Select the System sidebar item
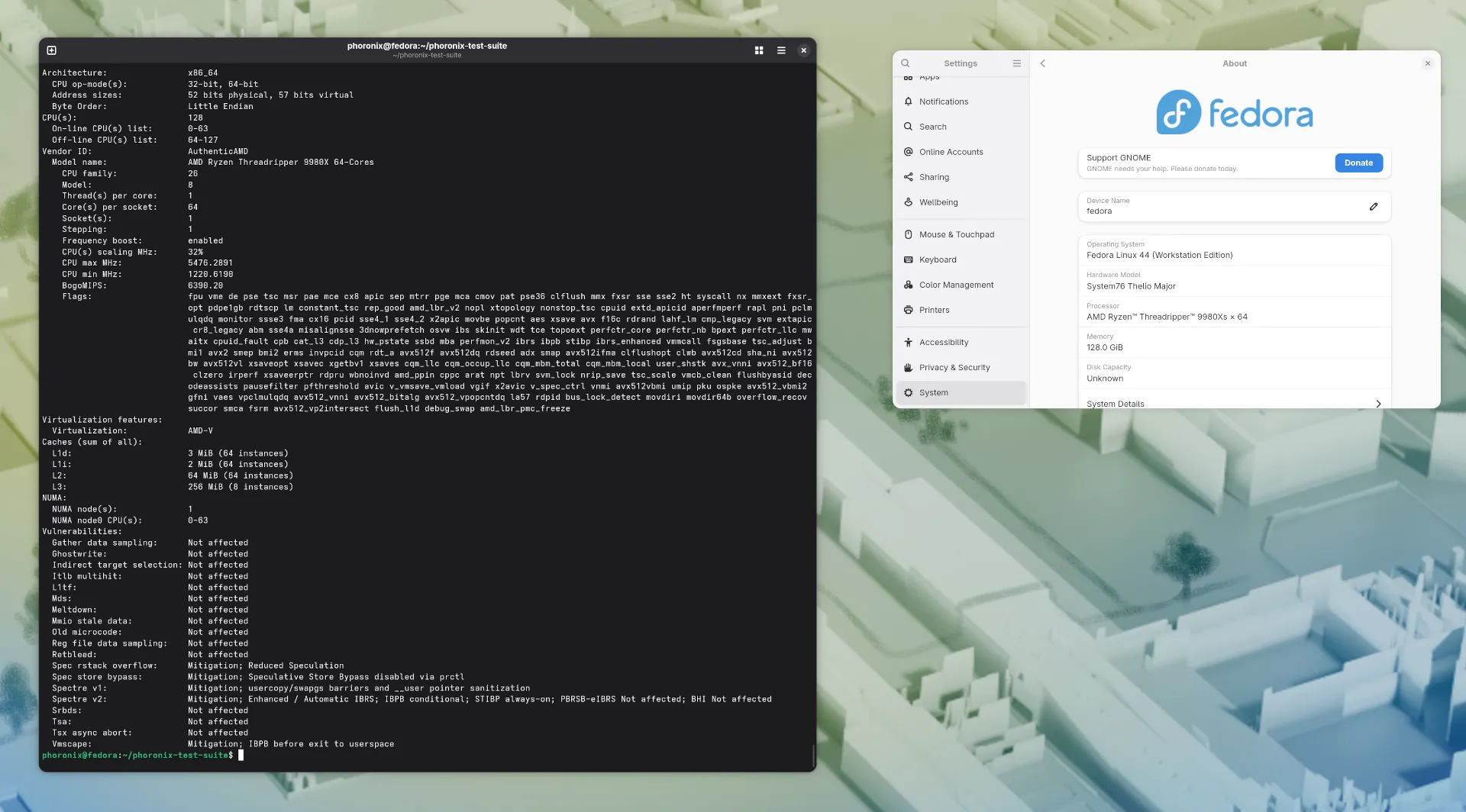This screenshot has width=1466, height=812. coord(961,392)
